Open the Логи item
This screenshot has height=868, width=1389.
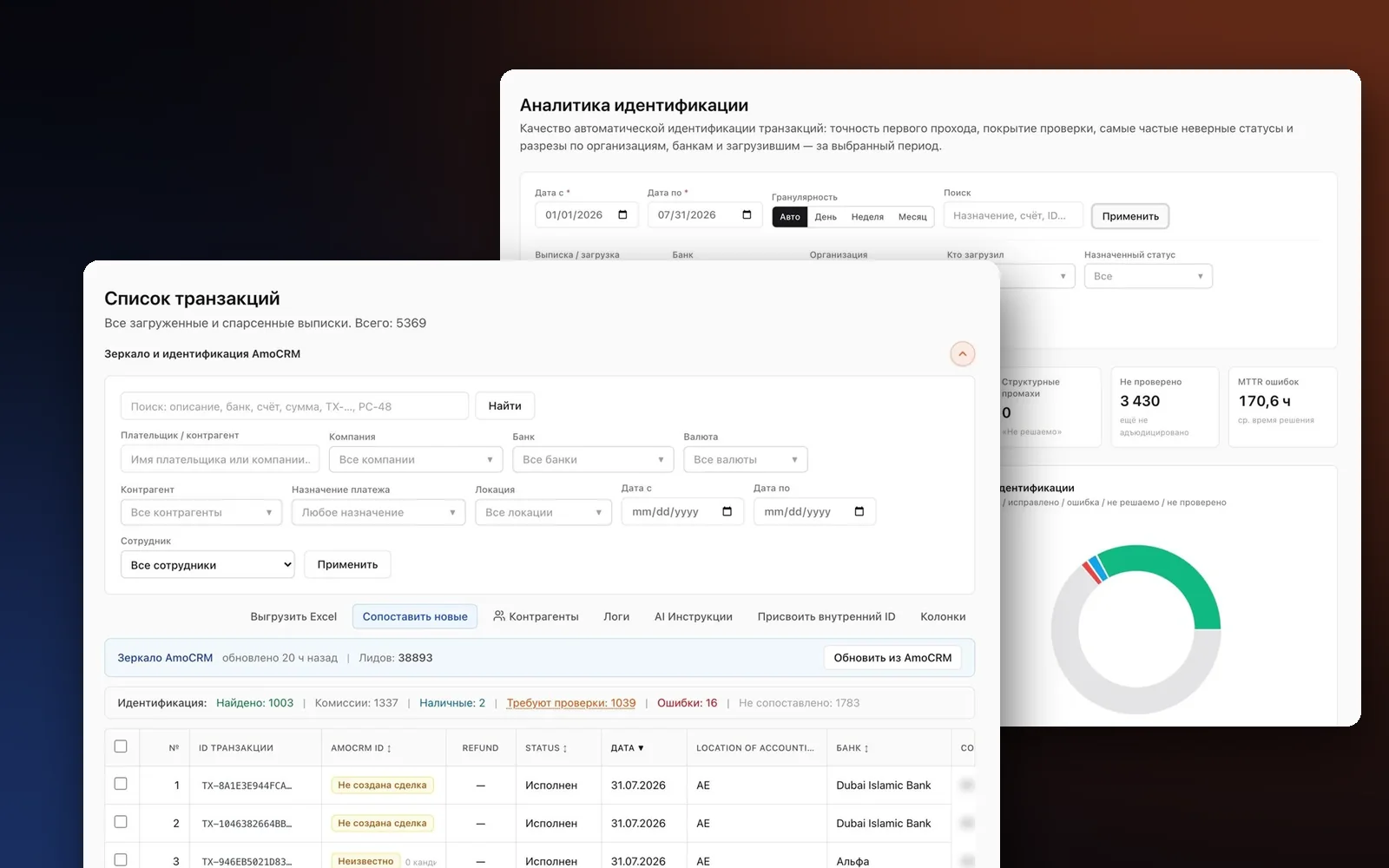pyautogui.click(x=616, y=616)
